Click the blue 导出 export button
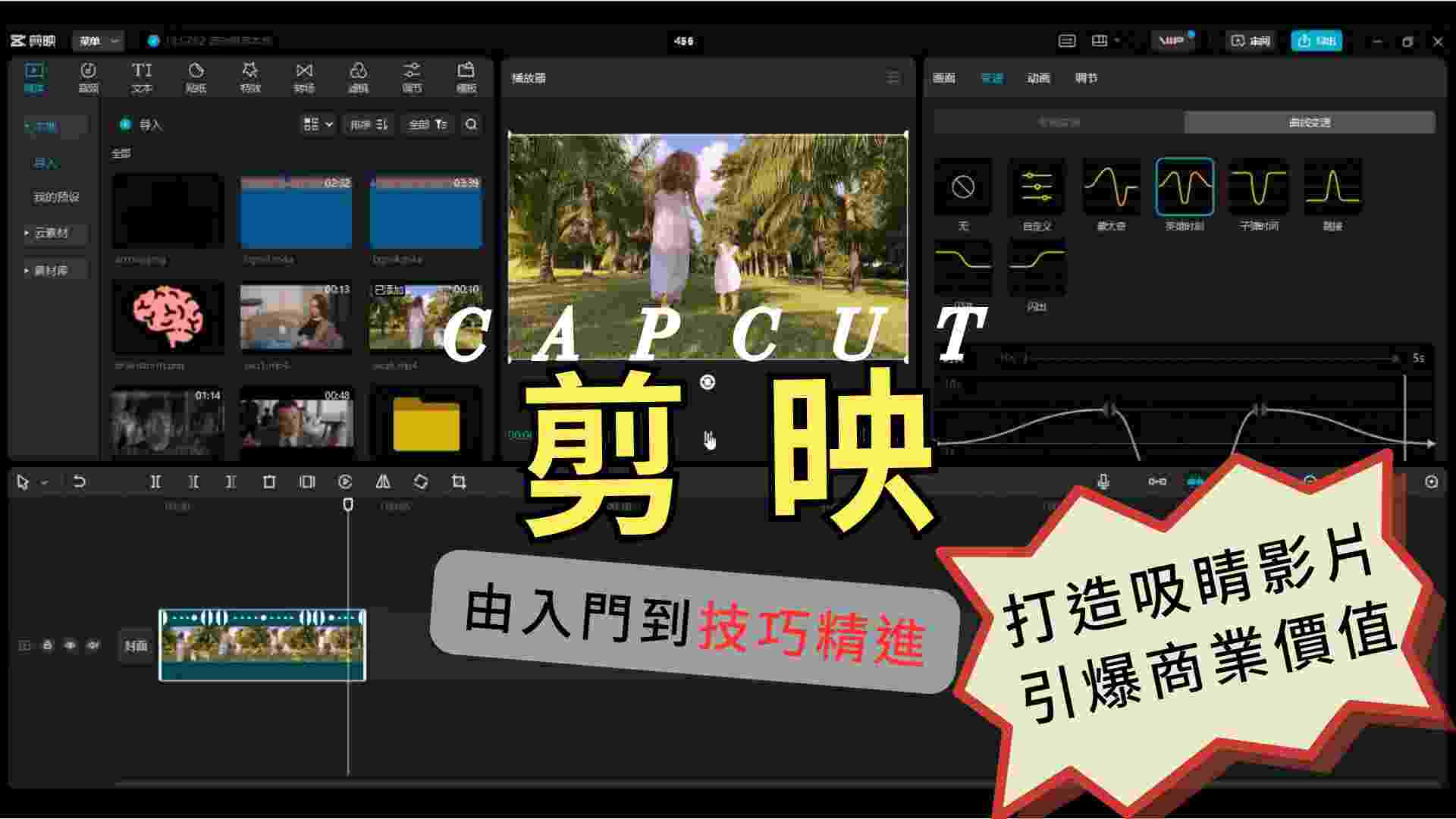The image size is (1456, 819). (x=1316, y=41)
